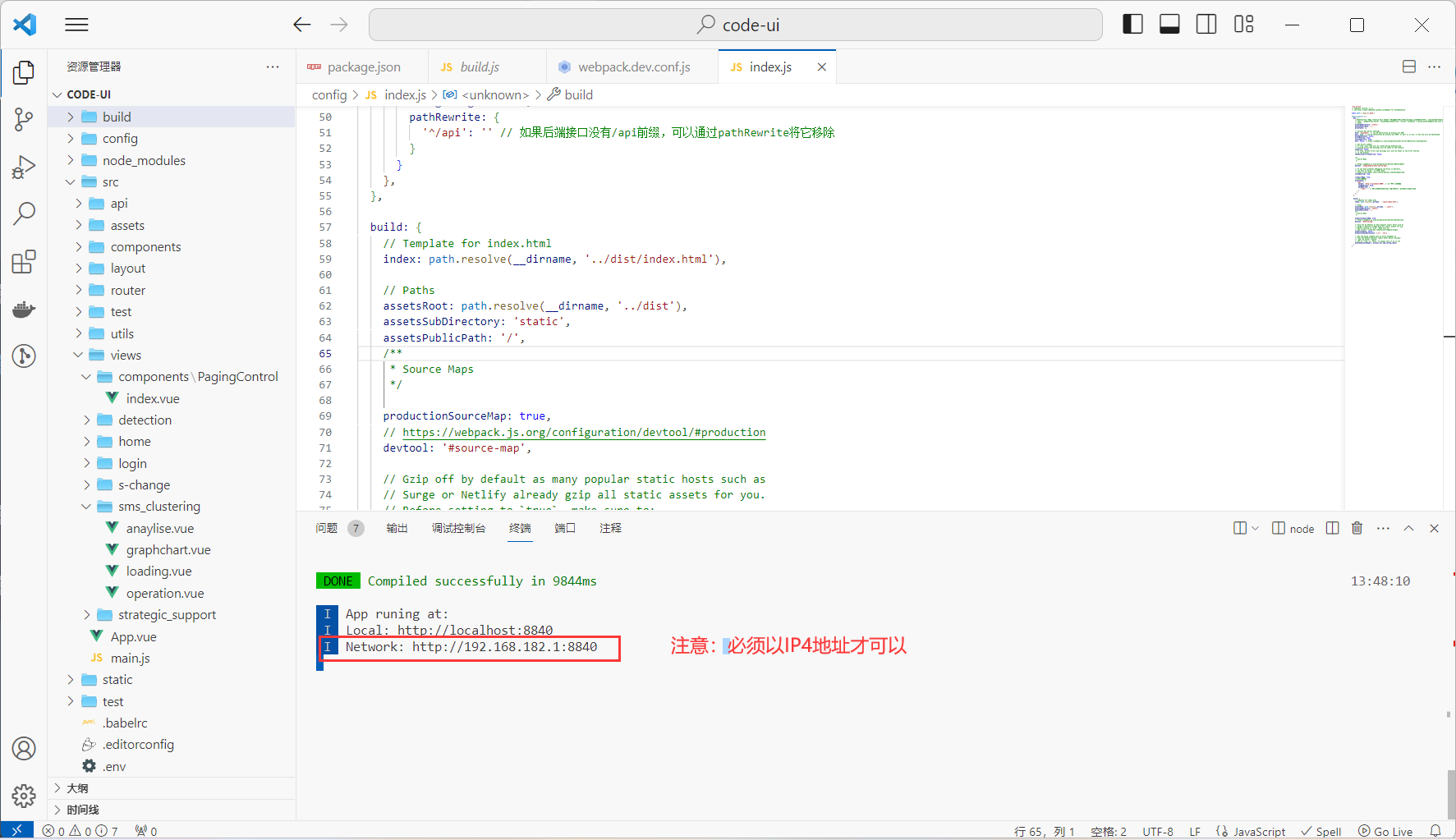Switch to the build.js tab

coord(487,67)
